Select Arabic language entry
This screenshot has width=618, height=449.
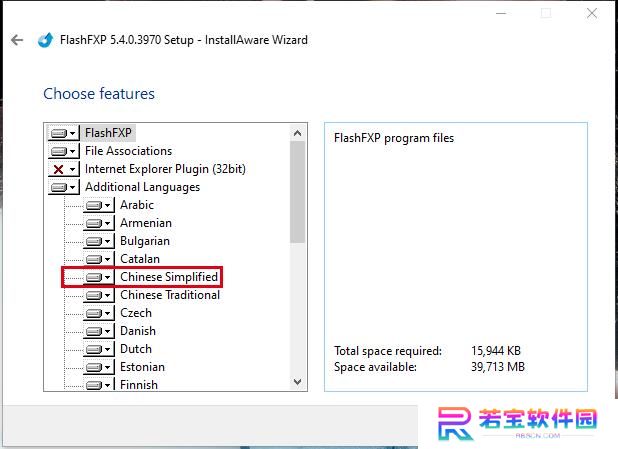click(x=137, y=205)
